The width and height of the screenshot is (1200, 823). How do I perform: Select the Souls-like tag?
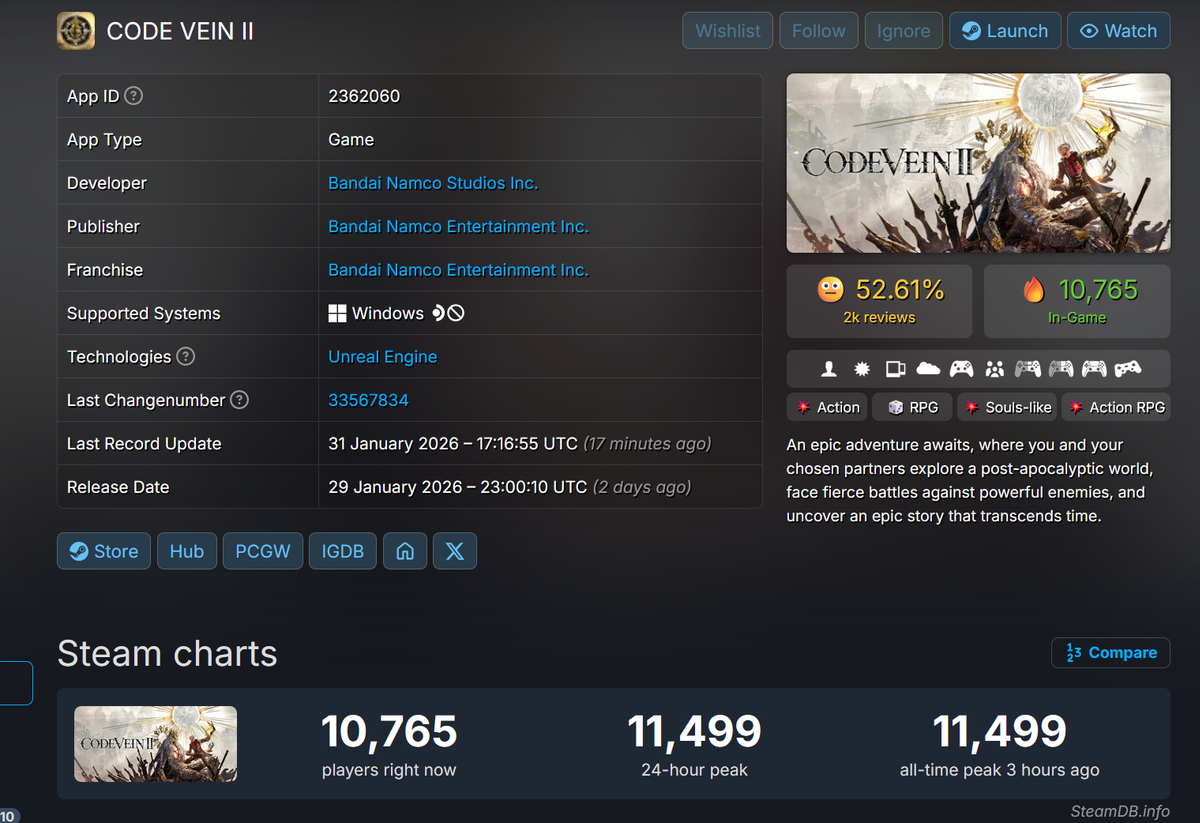(x=1006, y=407)
